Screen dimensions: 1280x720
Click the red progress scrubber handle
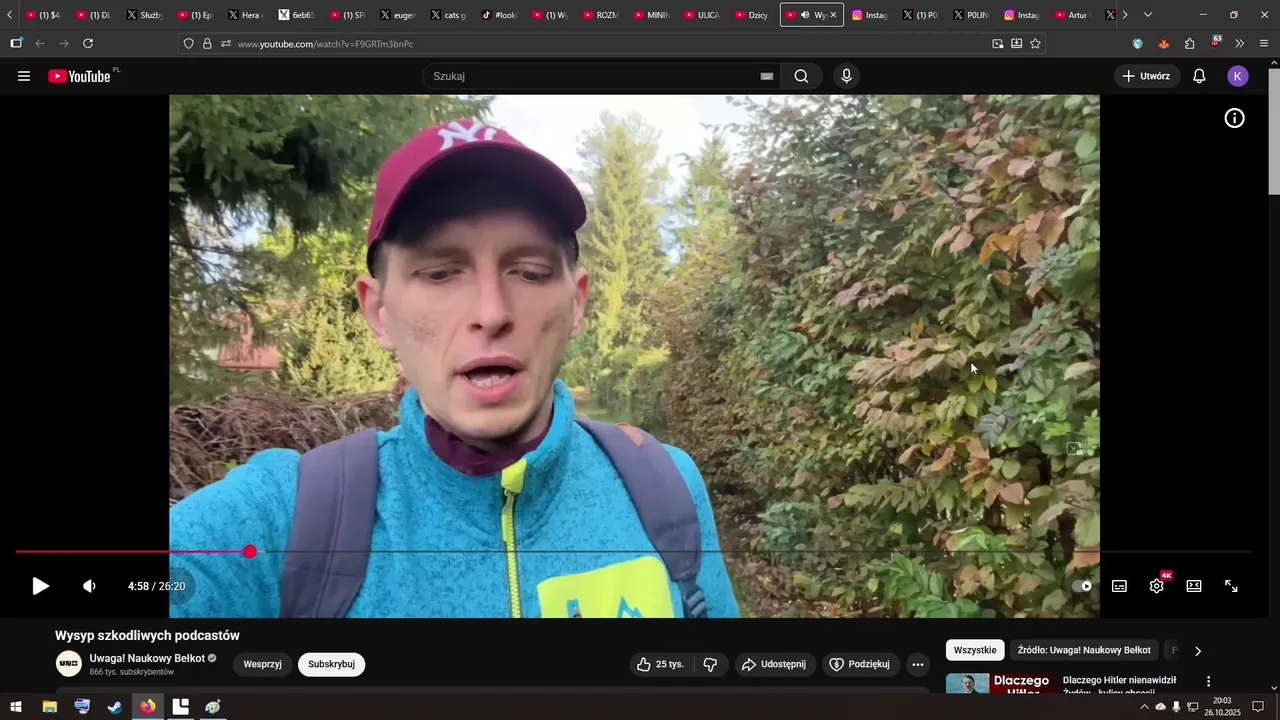click(x=250, y=551)
